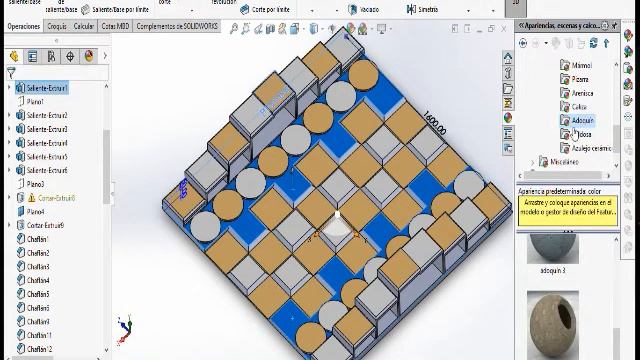Click the Simetría mirror tool
640x360 pixels.
pos(422,9)
